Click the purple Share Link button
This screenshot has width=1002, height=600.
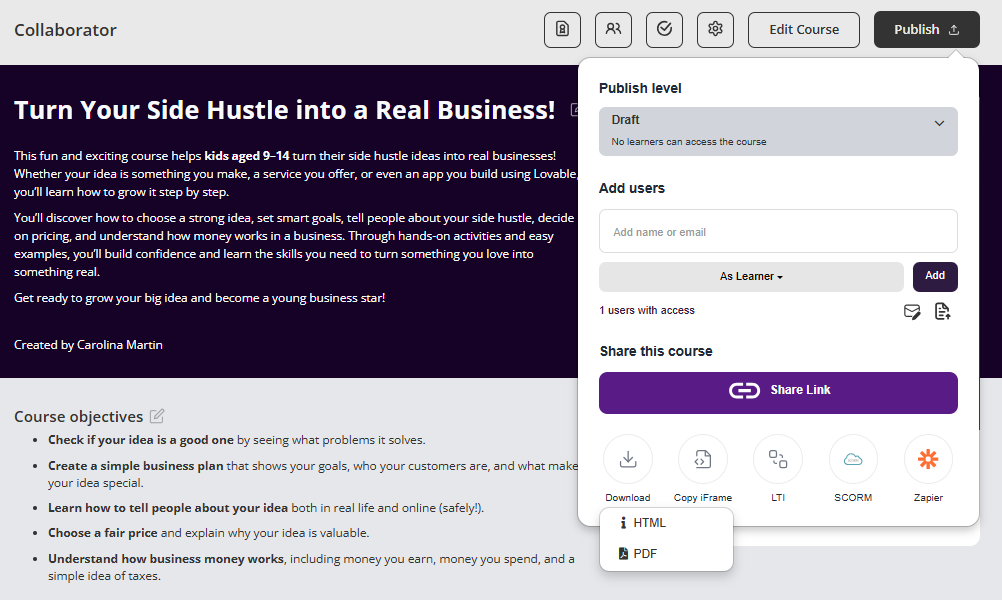tap(778, 392)
